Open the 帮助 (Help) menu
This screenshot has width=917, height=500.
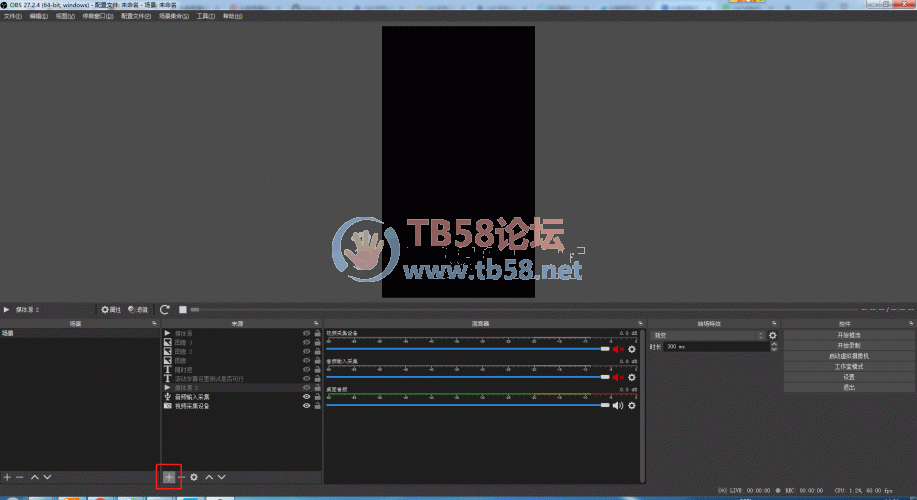[x=232, y=16]
